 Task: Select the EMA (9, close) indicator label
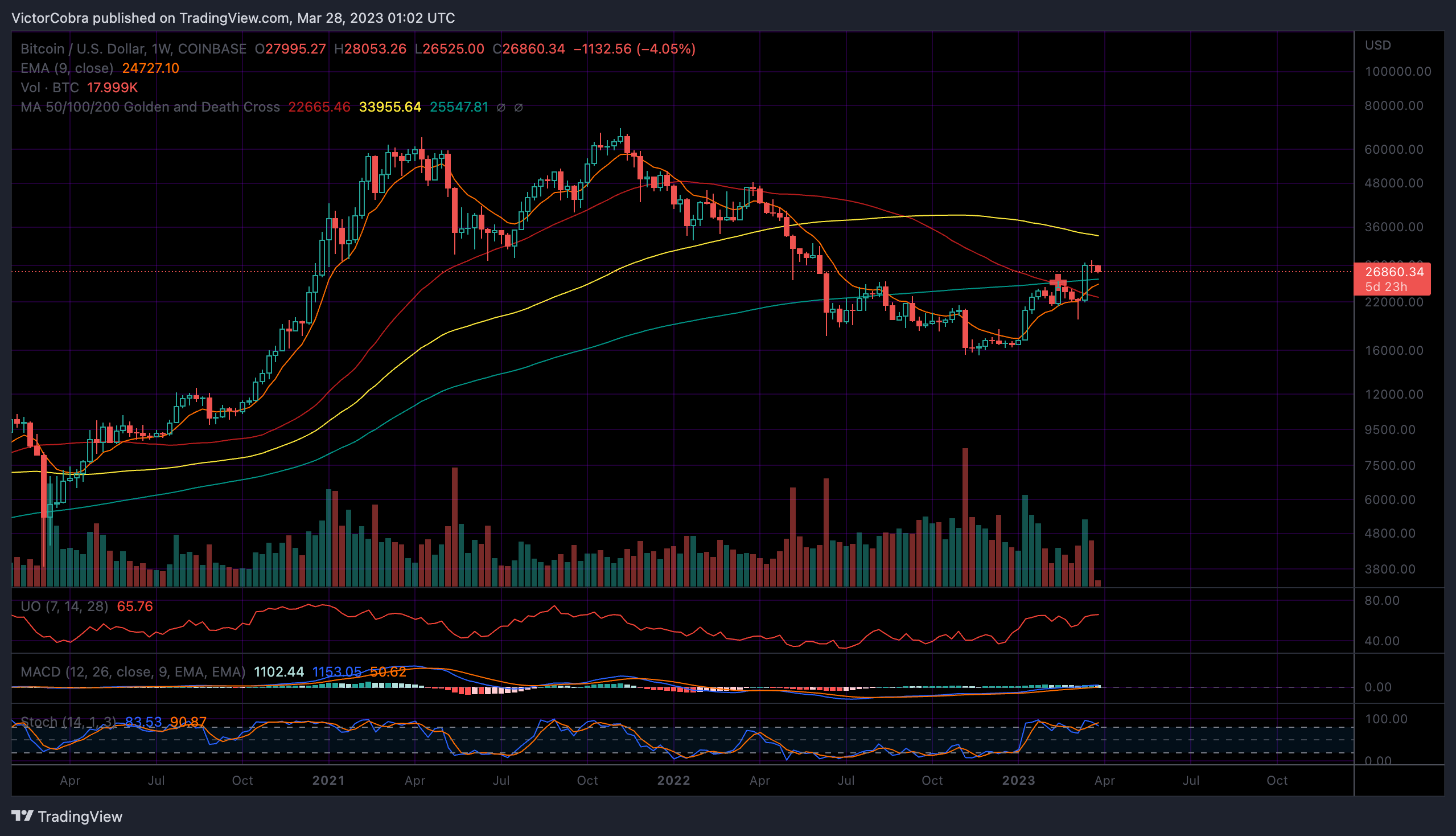(67, 68)
